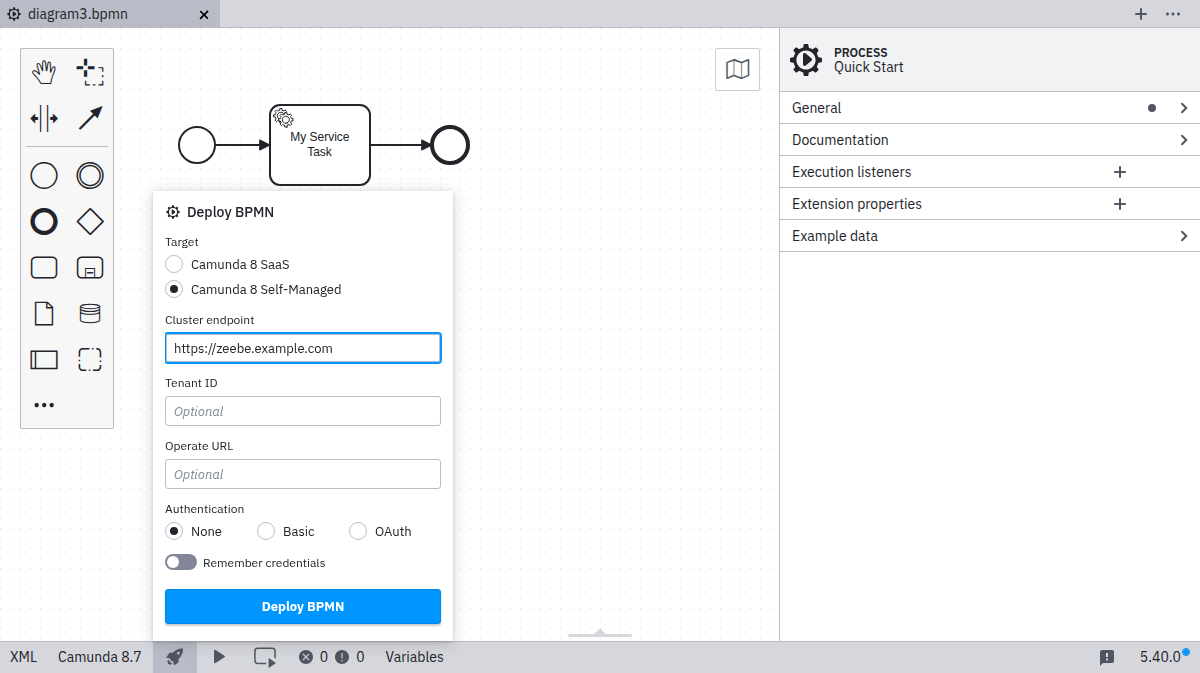The height and width of the screenshot is (673, 1200).
Task: Select the Data store shape
Action: [90, 313]
